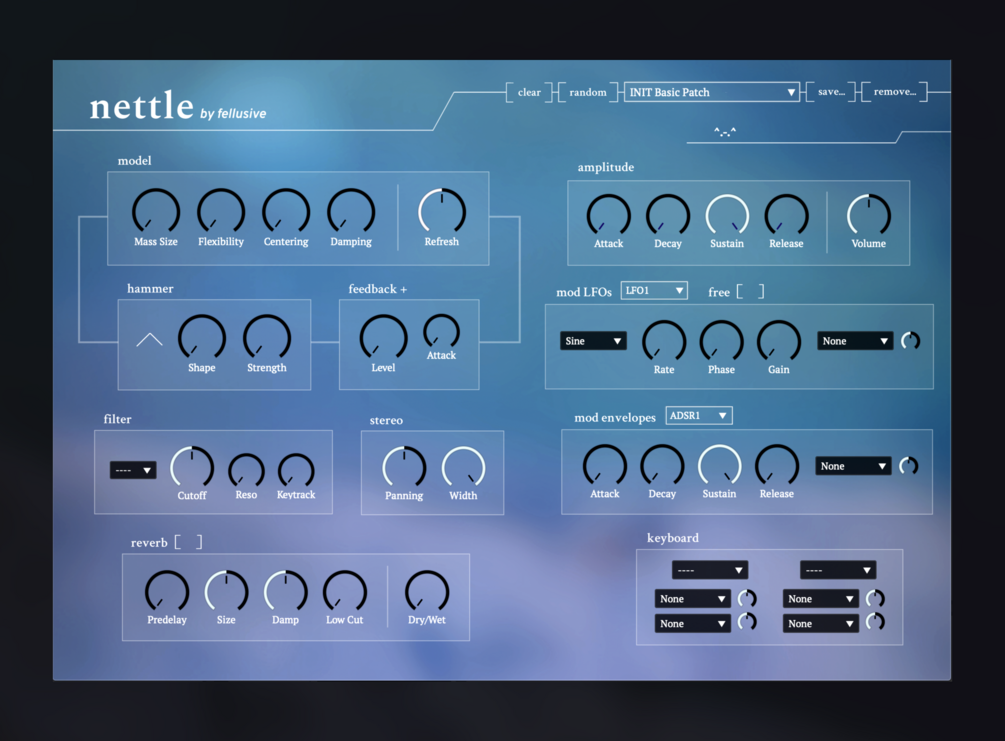The width and height of the screenshot is (1005, 741).
Task: Open the filter type dropdown
Action: tap(133, 470)
